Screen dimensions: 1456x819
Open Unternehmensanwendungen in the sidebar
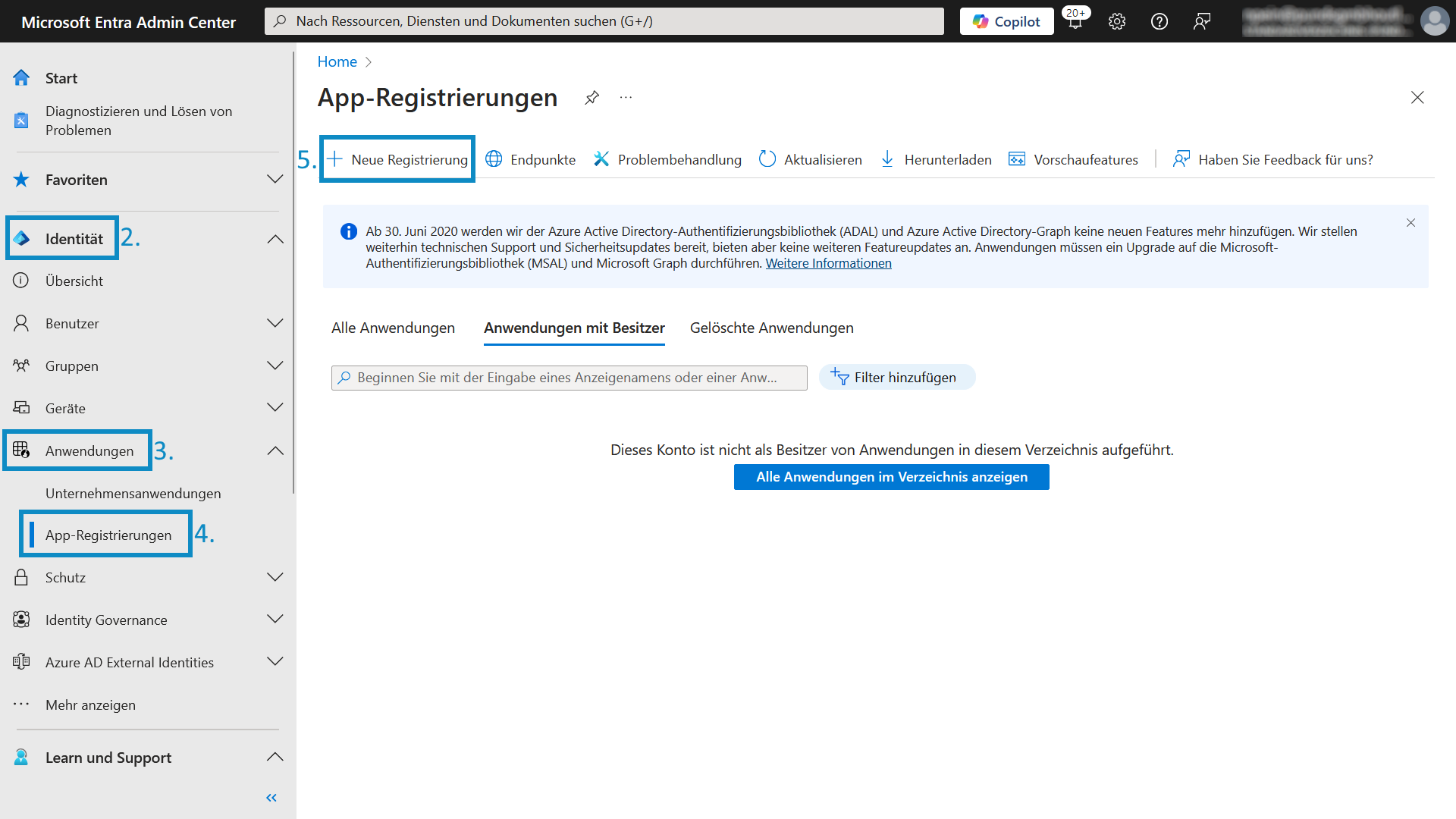[x=133, y=493]
